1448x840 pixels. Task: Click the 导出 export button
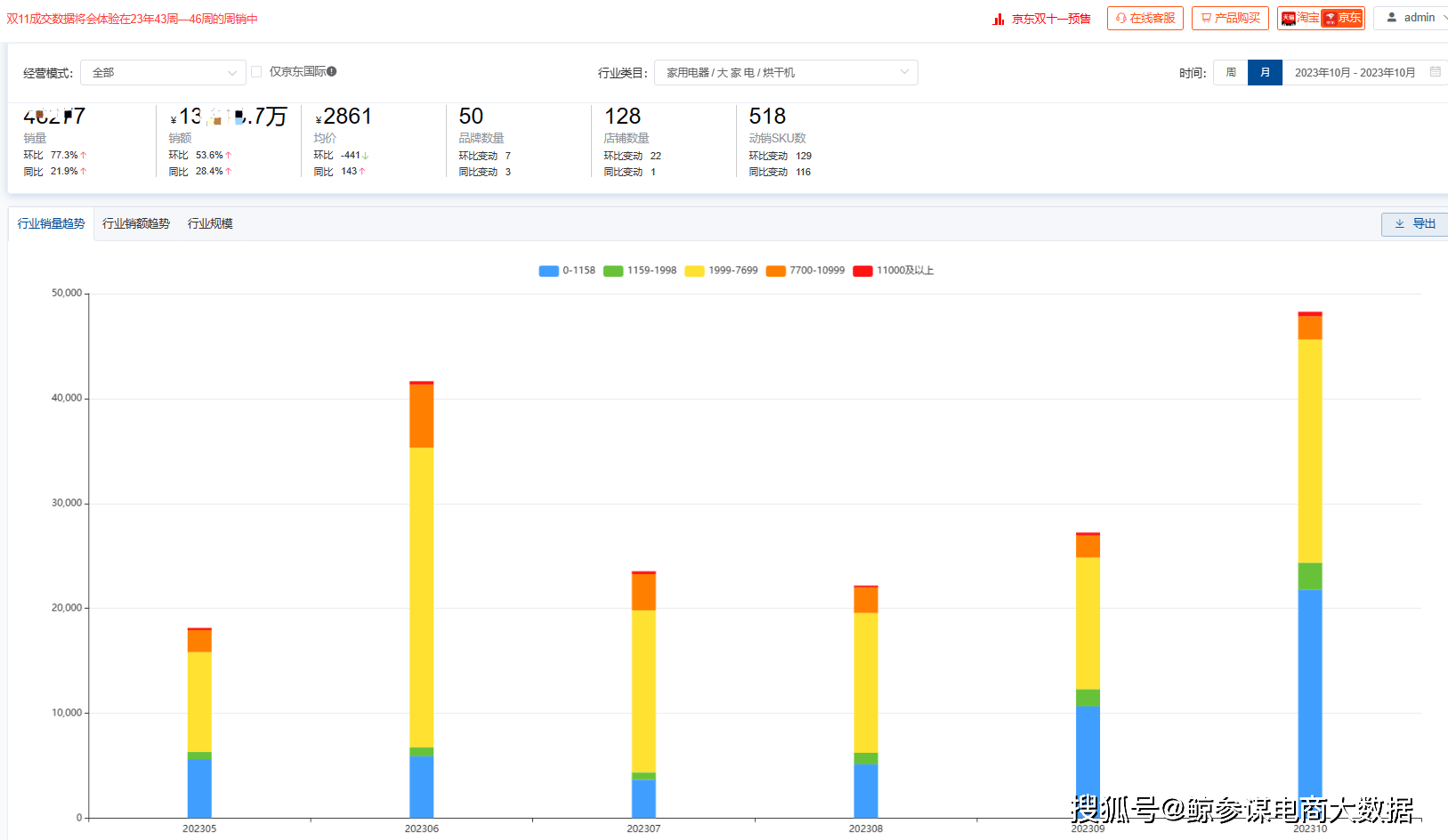tap(1414, 223)
